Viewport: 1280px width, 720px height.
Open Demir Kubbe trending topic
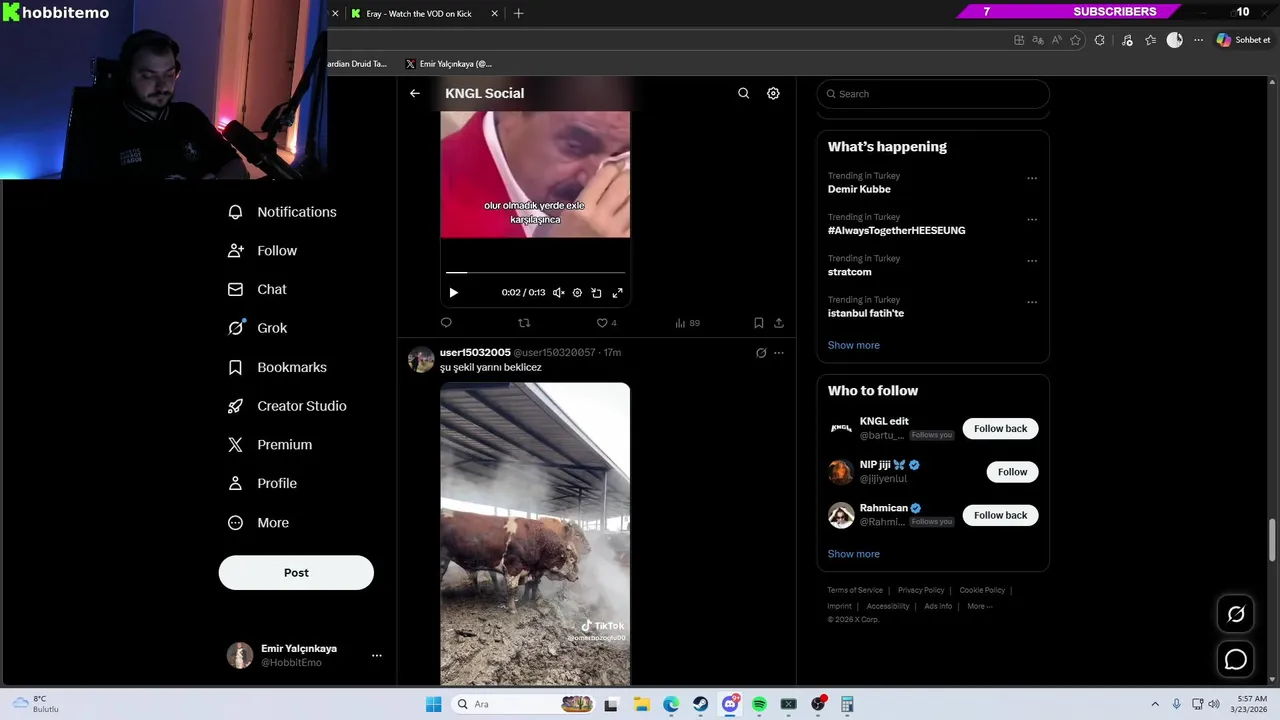click(x=859, y=189)
